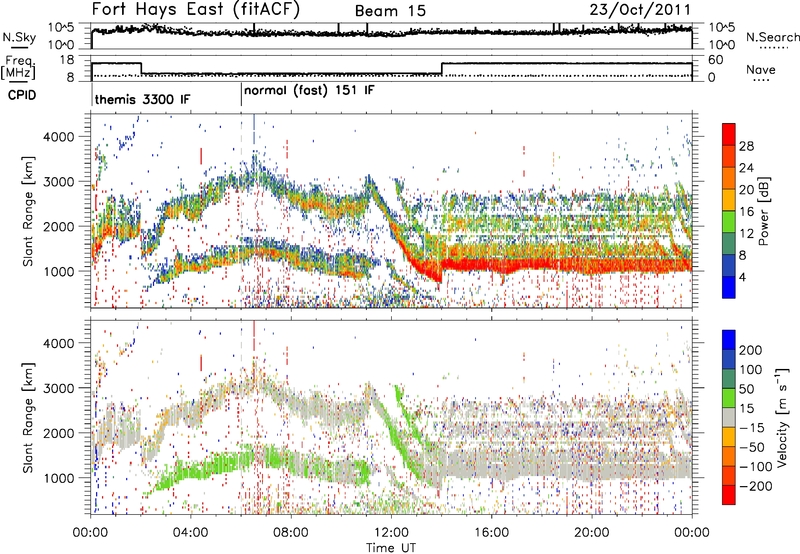
Task: Click the 'N.Search' legend label
Action: click(x=772, y=37)
